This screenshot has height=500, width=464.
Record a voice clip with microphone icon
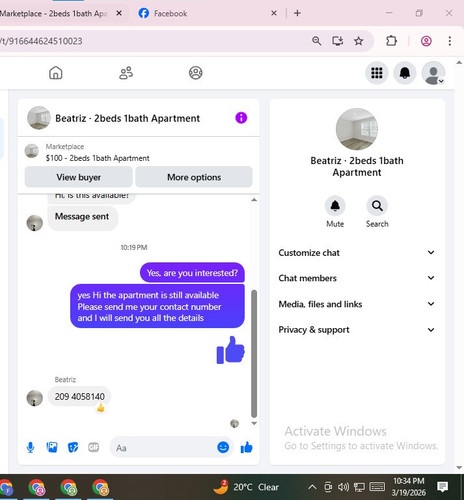point(30,447)
